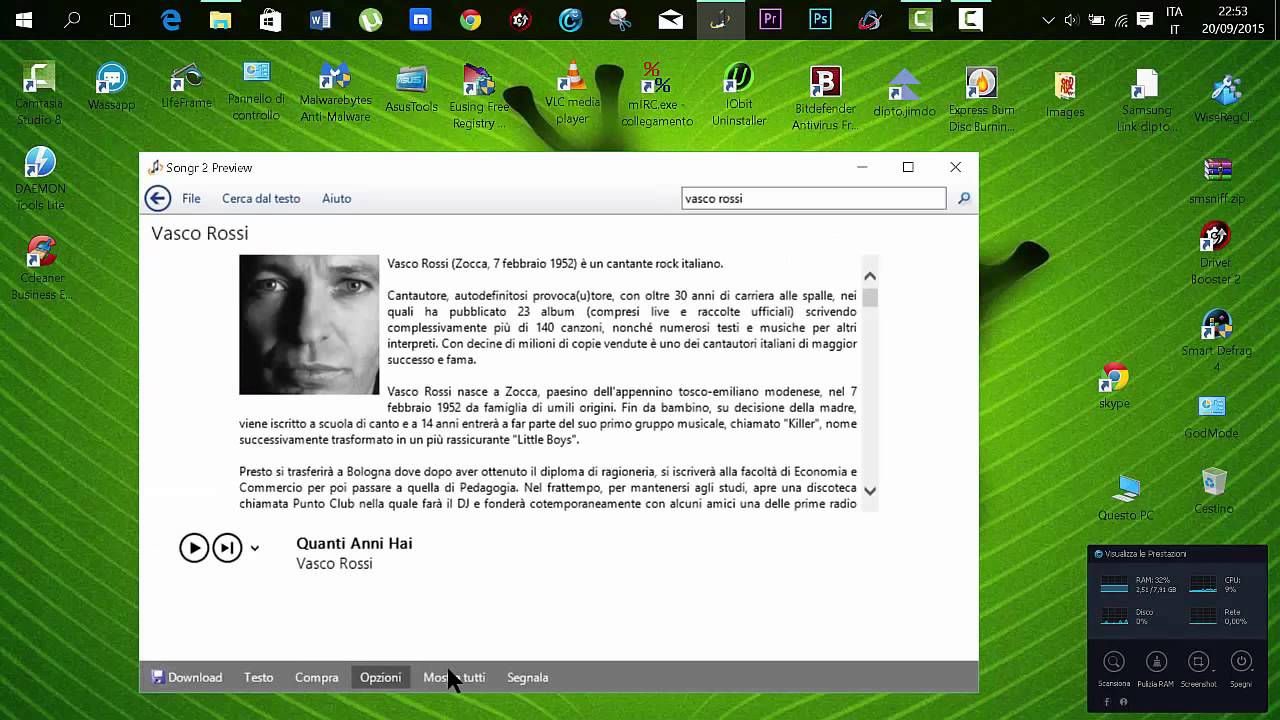The width and height of the screenshot is (1280, 720).
Task: Click the magnifier search icon in Songr
Action: (x=964, y=198)
